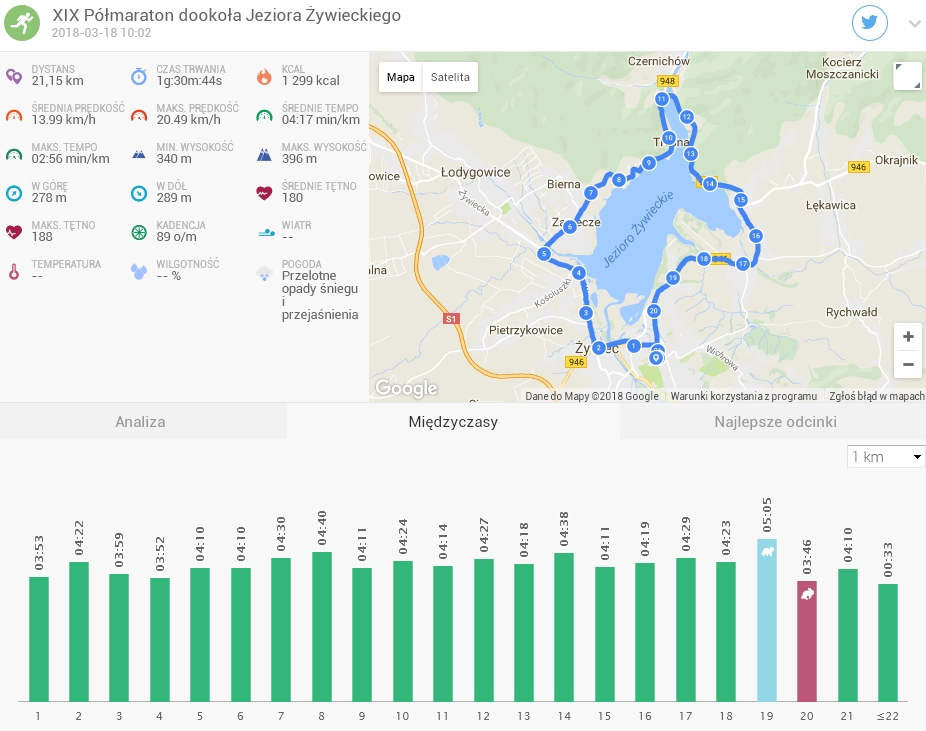Viewport: 926px width, 731px height.
Task: Click the duration stopwatch icon
Action: click(x=139, y=76)
